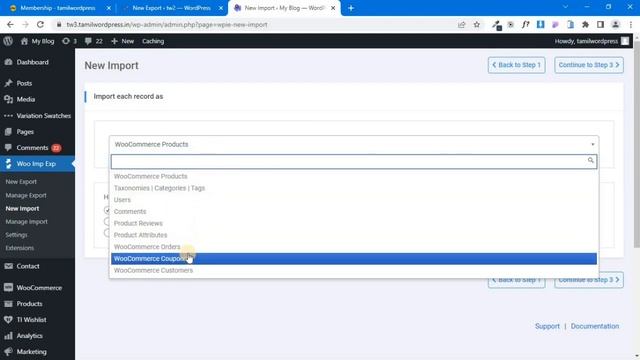Open Chrome profile avatar
Image resolution: width=640 pixels, height=360 pixels.
616,24
